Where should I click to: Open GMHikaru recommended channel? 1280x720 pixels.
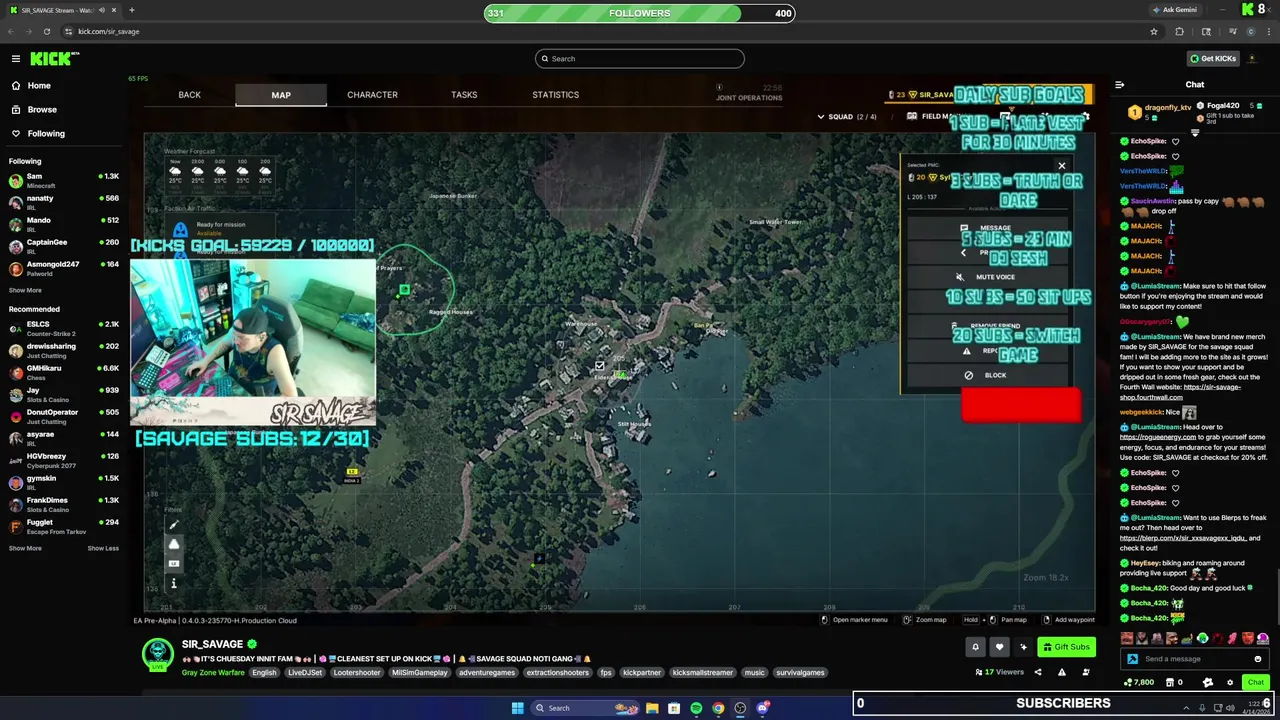click(x=63, y=373)
